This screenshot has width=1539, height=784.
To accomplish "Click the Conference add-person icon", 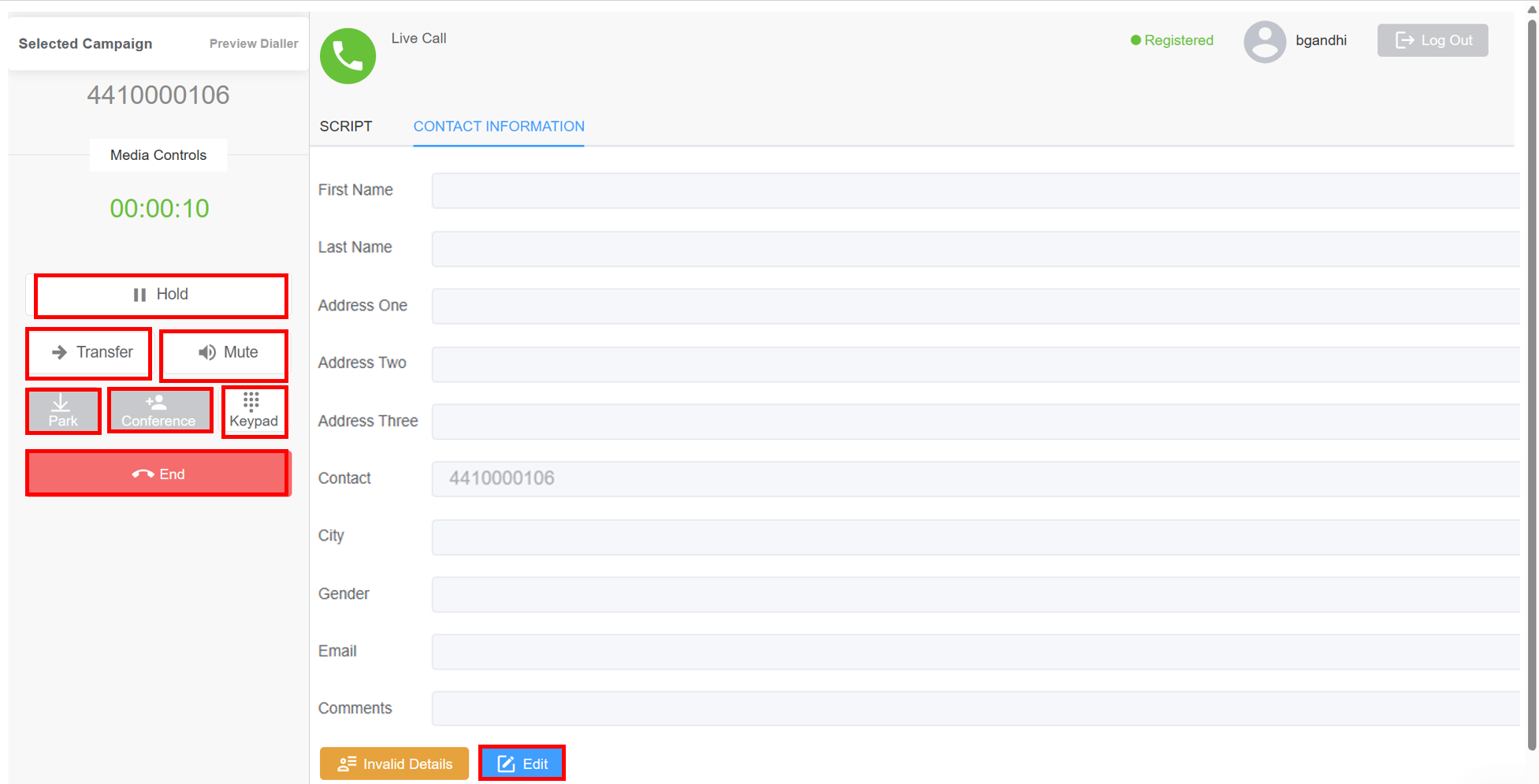I will coord(155,402).
